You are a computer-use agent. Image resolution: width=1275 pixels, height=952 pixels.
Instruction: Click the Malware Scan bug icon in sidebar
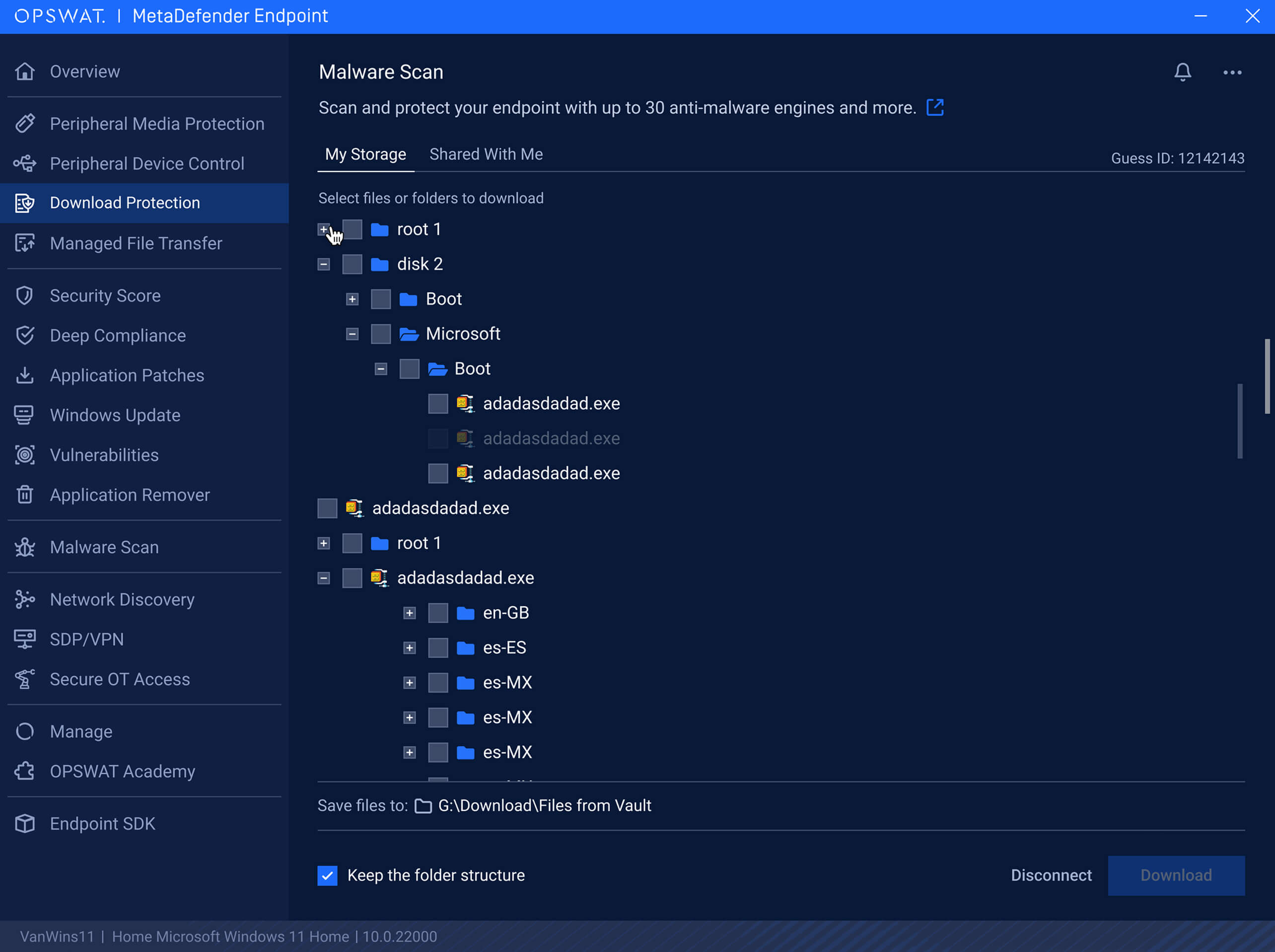click(x=25, y=547)
